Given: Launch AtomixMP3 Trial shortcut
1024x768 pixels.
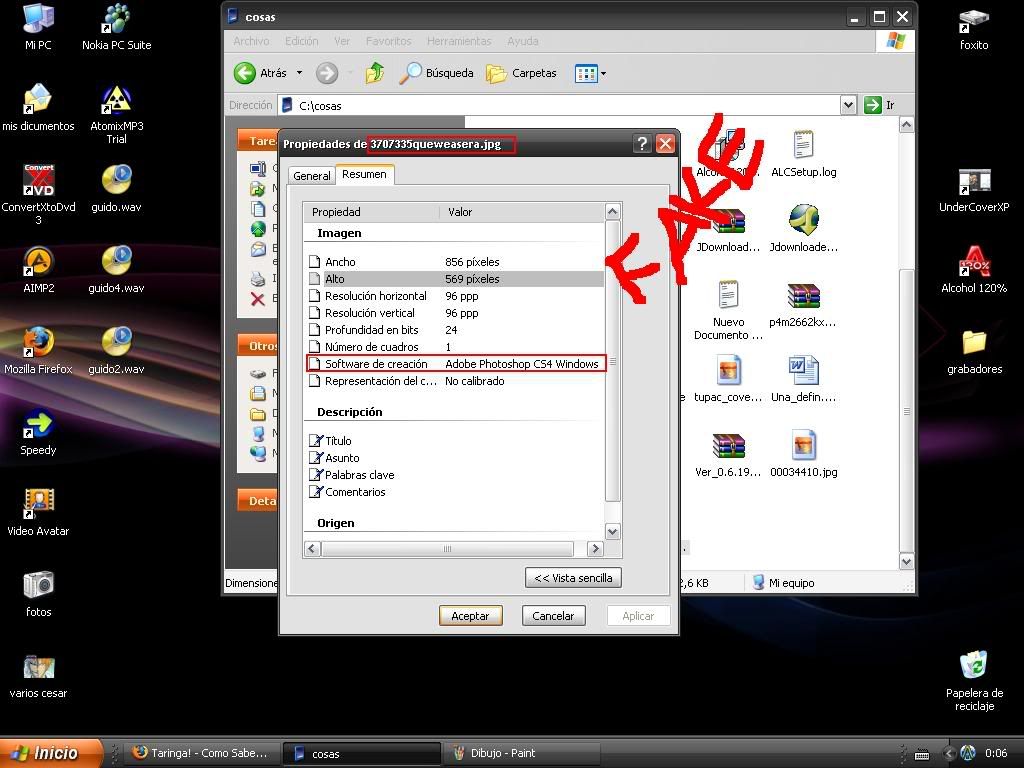Looking at the screenshot, I should point(116,114).
